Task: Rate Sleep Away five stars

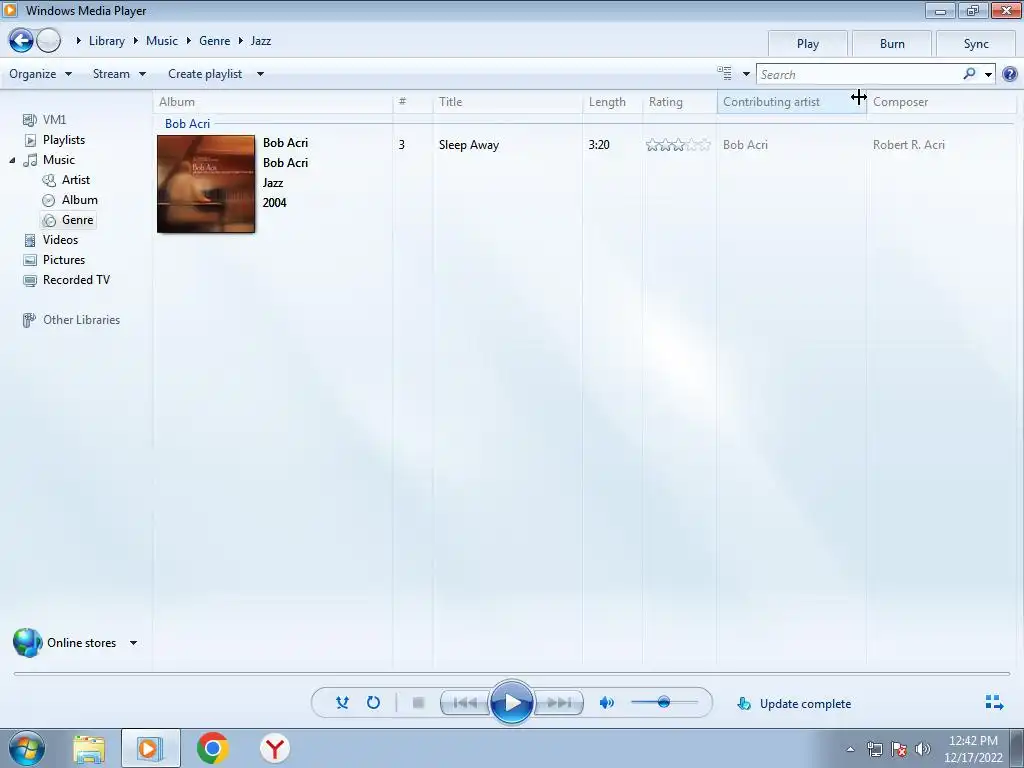Action: click(704, 145)
